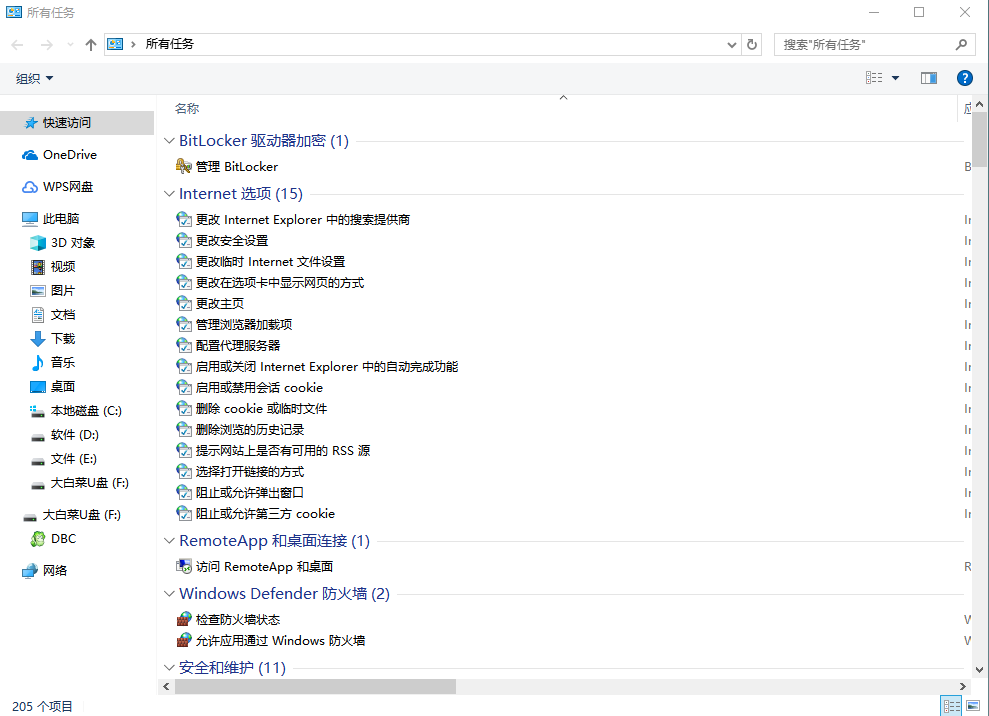Click the Up directory arrow icon

coord(91,45)
